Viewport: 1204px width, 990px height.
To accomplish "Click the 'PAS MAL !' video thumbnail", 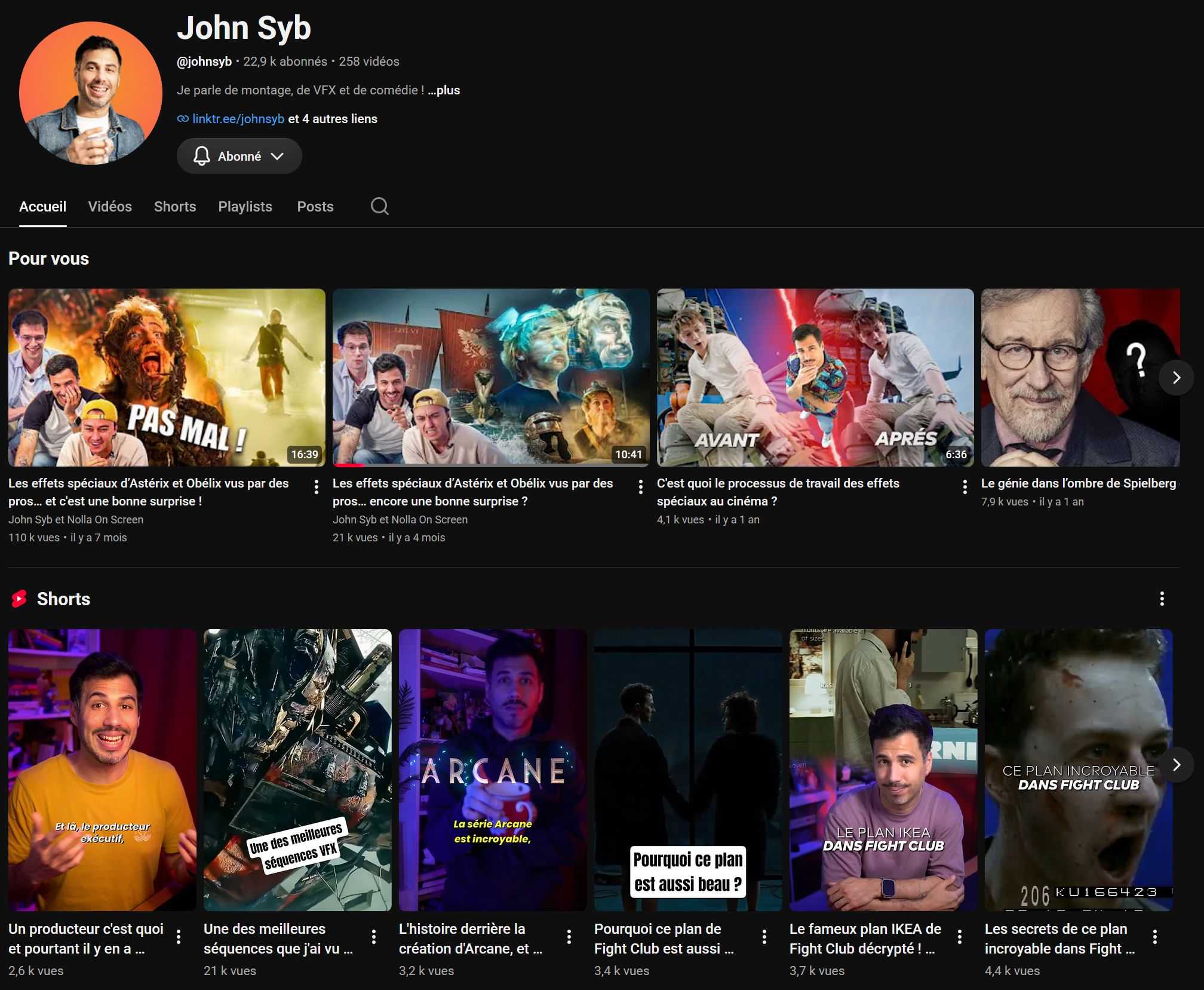I will [x=167, y=378].
